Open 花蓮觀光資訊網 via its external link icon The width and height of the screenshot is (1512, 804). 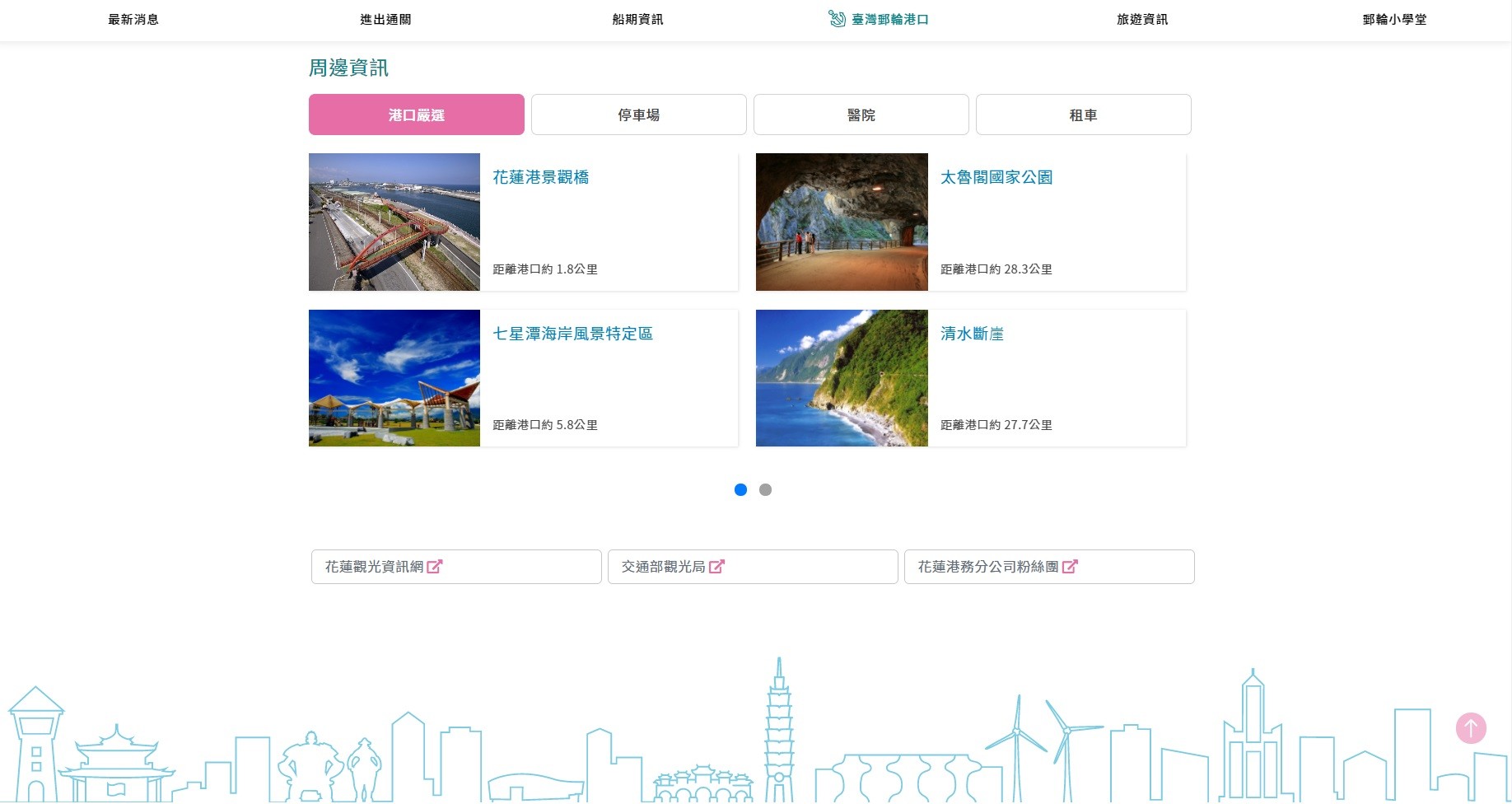coord(436,566)
